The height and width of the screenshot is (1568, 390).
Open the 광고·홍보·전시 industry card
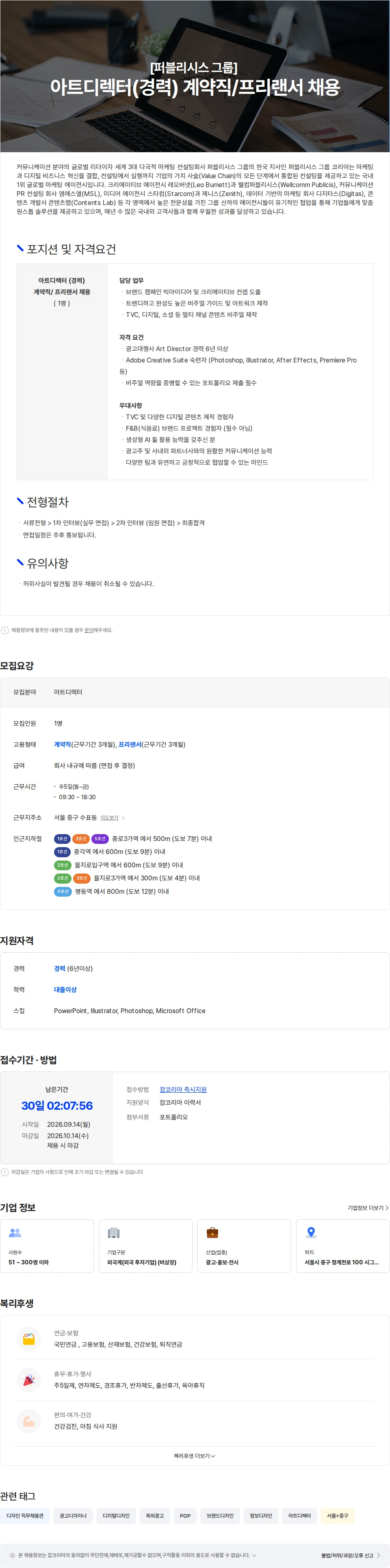pos(245,1245)
